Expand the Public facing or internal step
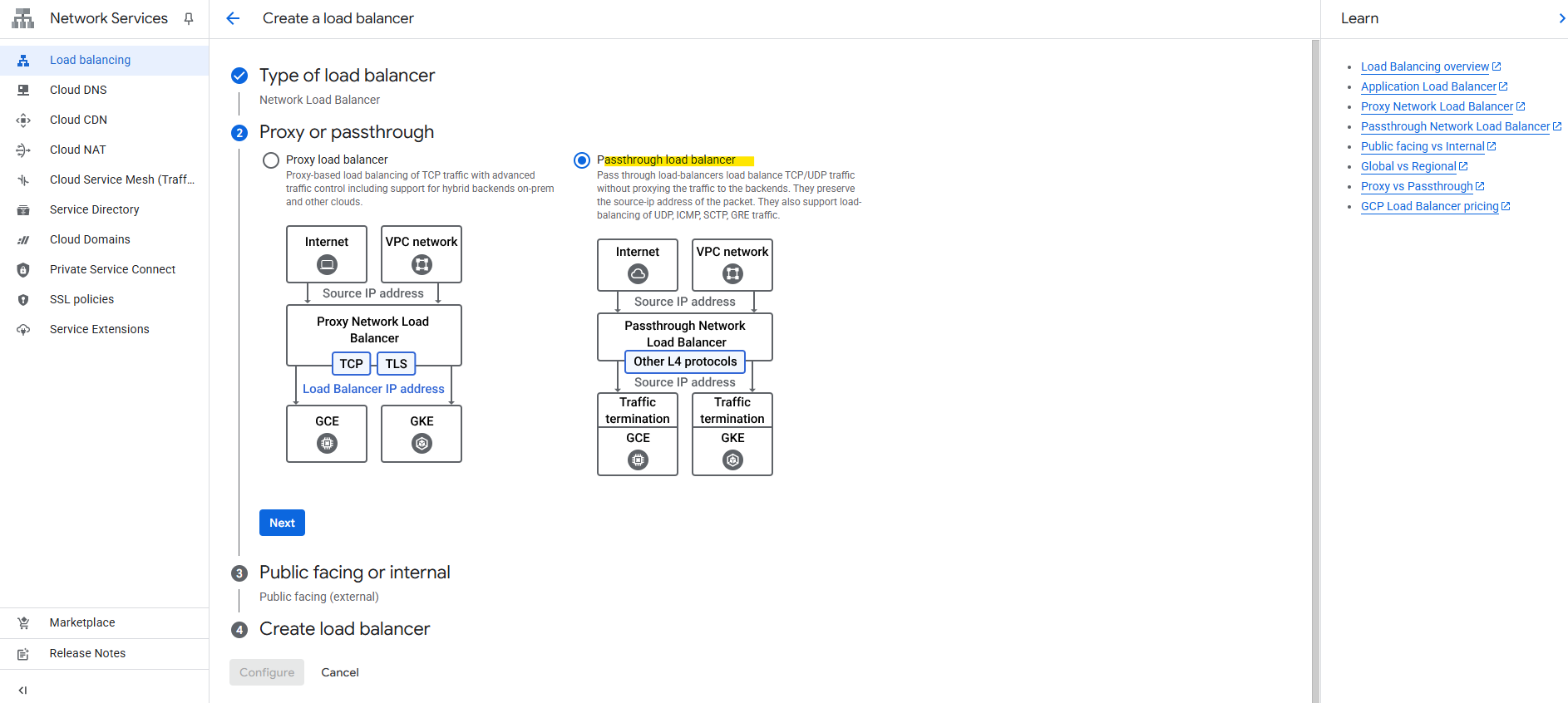Screen dimensions: 1568x703 pos(354,573)
